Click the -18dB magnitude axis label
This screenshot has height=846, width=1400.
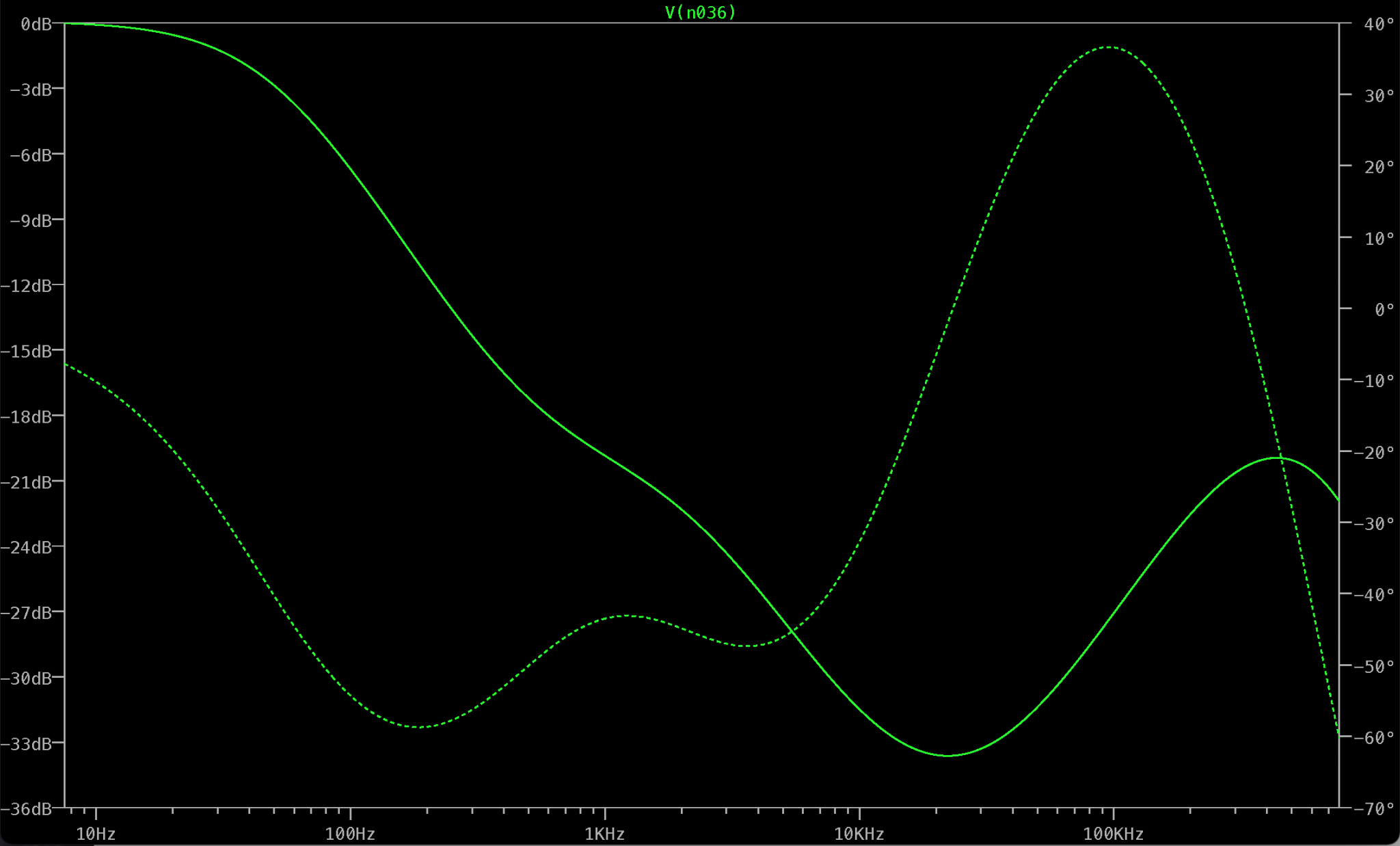point(27,417)
